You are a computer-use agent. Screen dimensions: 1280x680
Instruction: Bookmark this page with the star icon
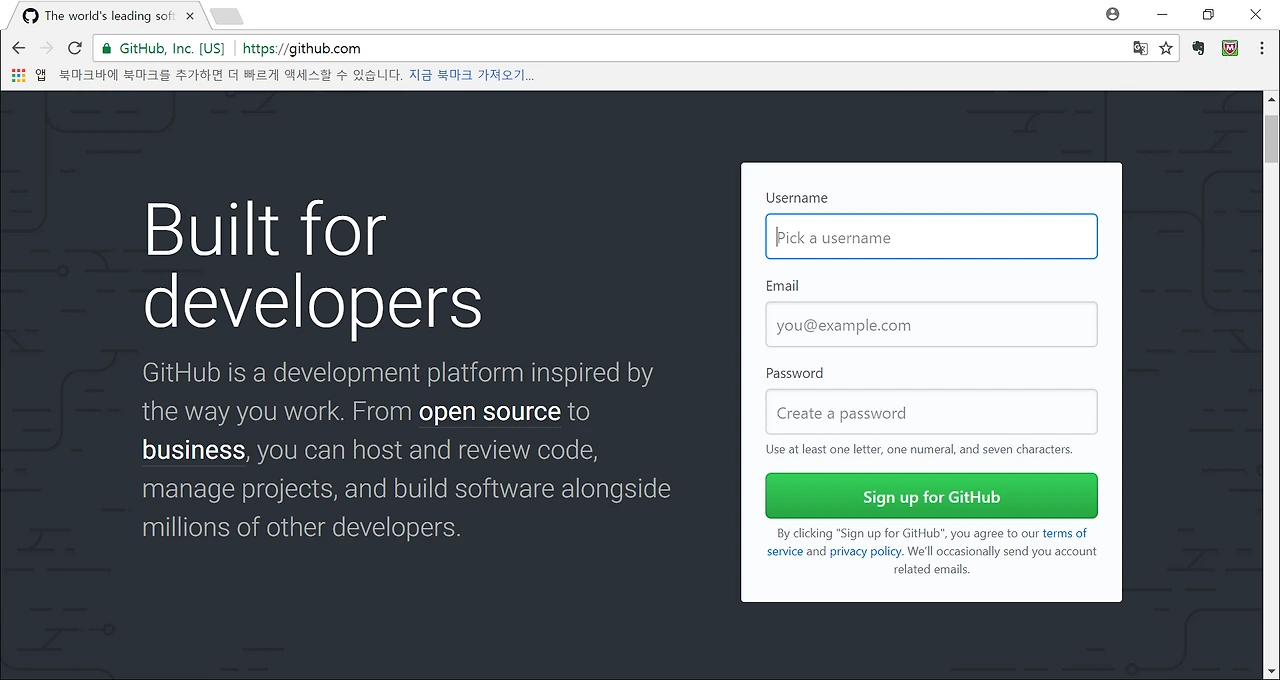tap(1166, 48)
